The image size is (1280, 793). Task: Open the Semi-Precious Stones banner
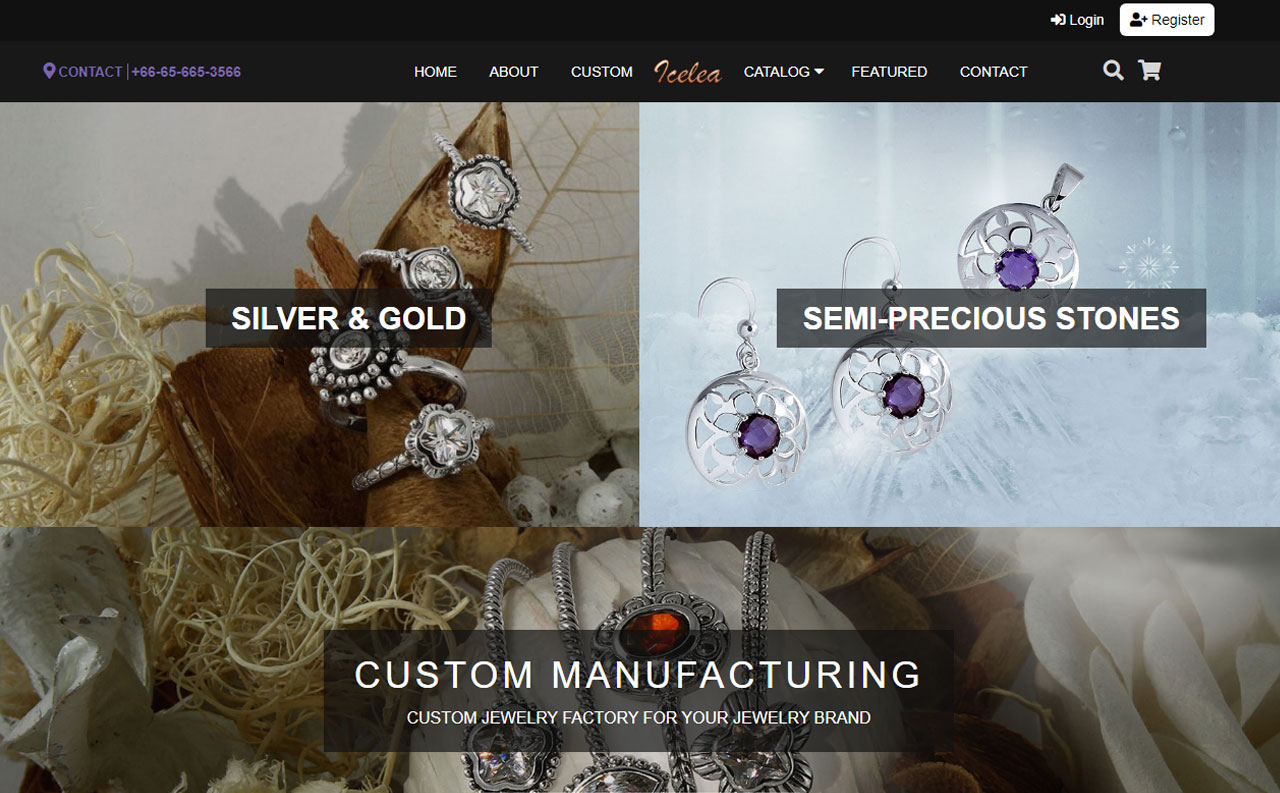pos(991,318)
